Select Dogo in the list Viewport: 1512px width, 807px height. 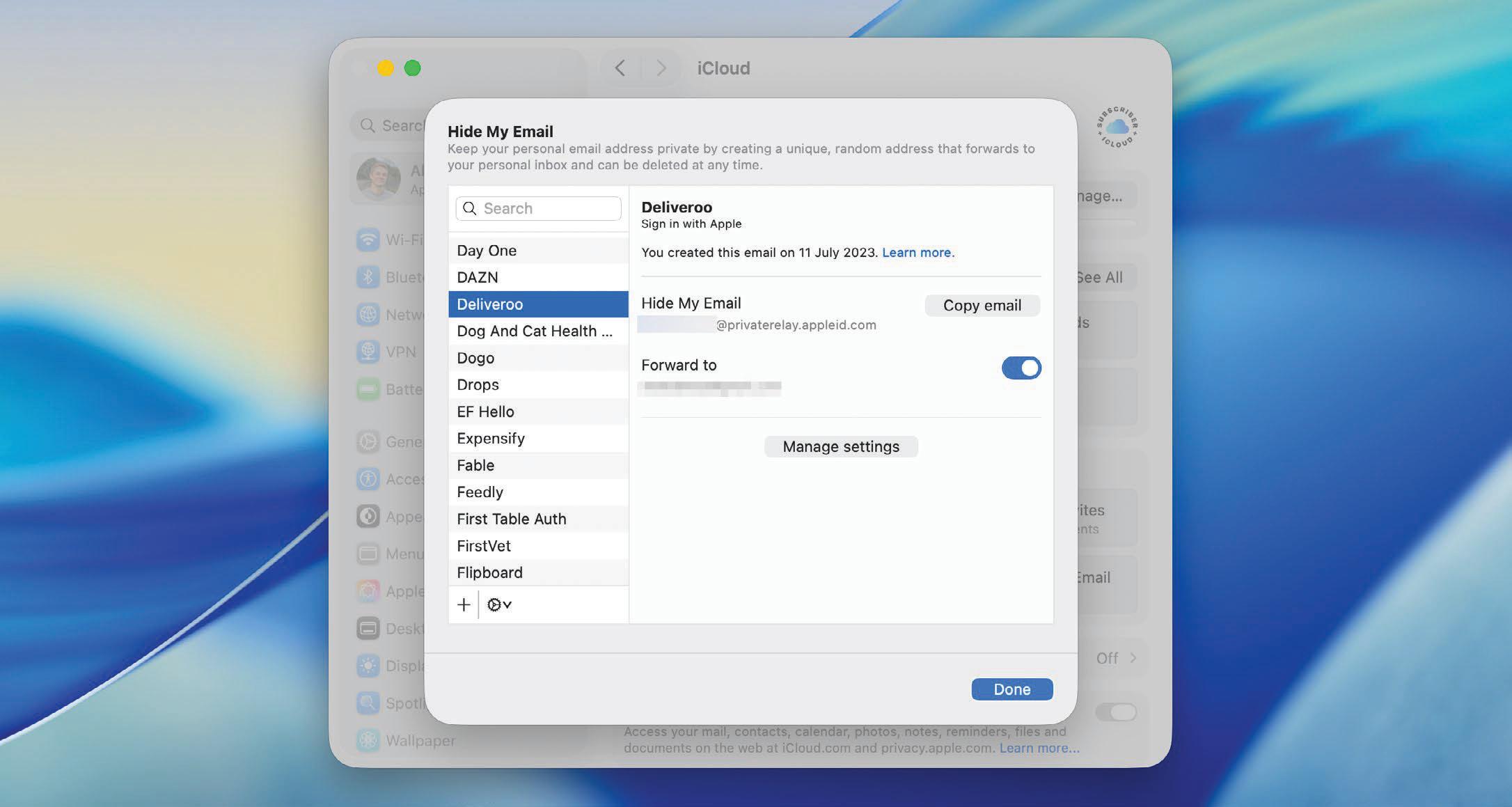[538, 358]
